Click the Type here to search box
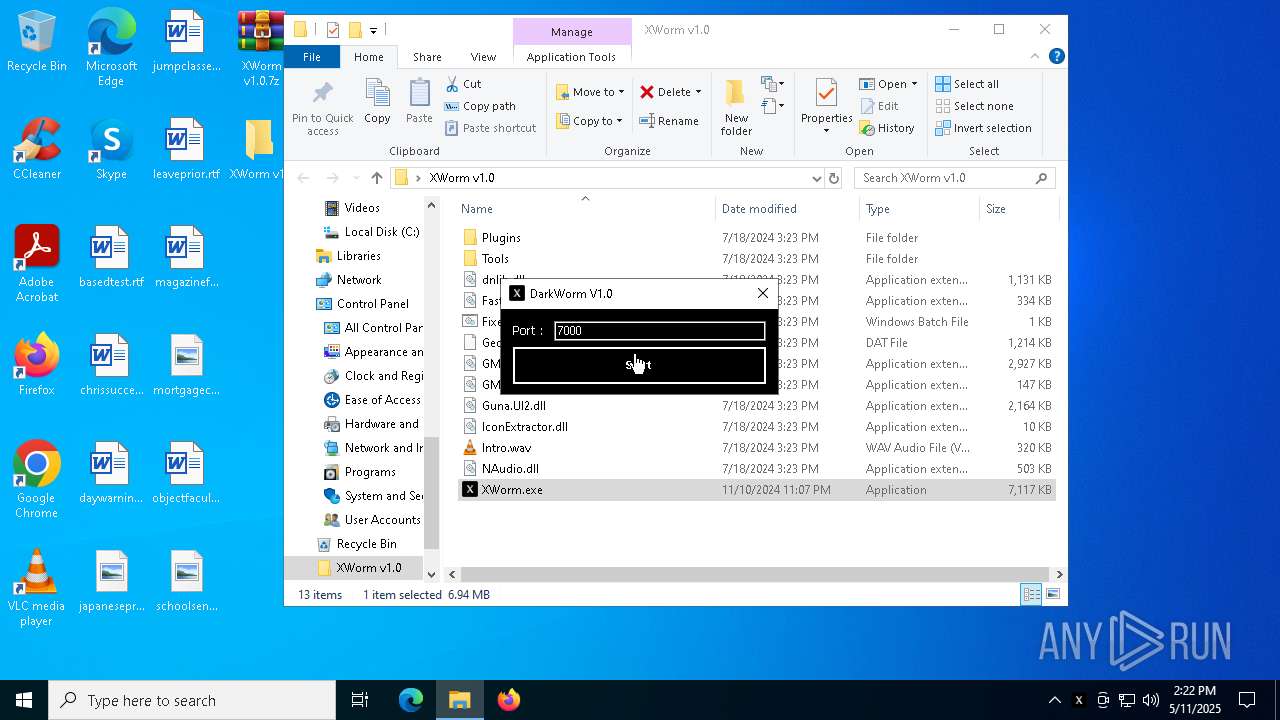The height and width of the screenshot is (720, 1280). [x=192, y=700]
